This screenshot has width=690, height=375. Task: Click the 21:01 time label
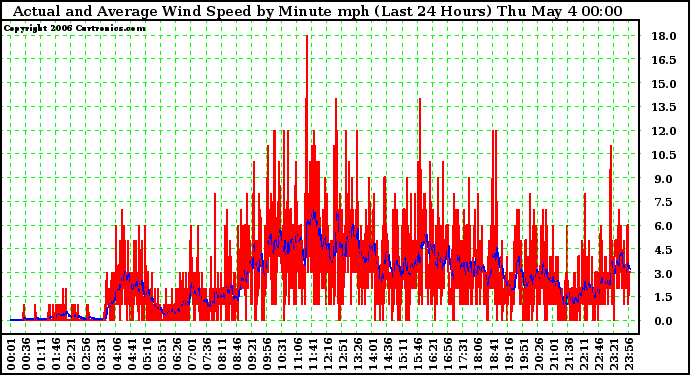[554, 355]
